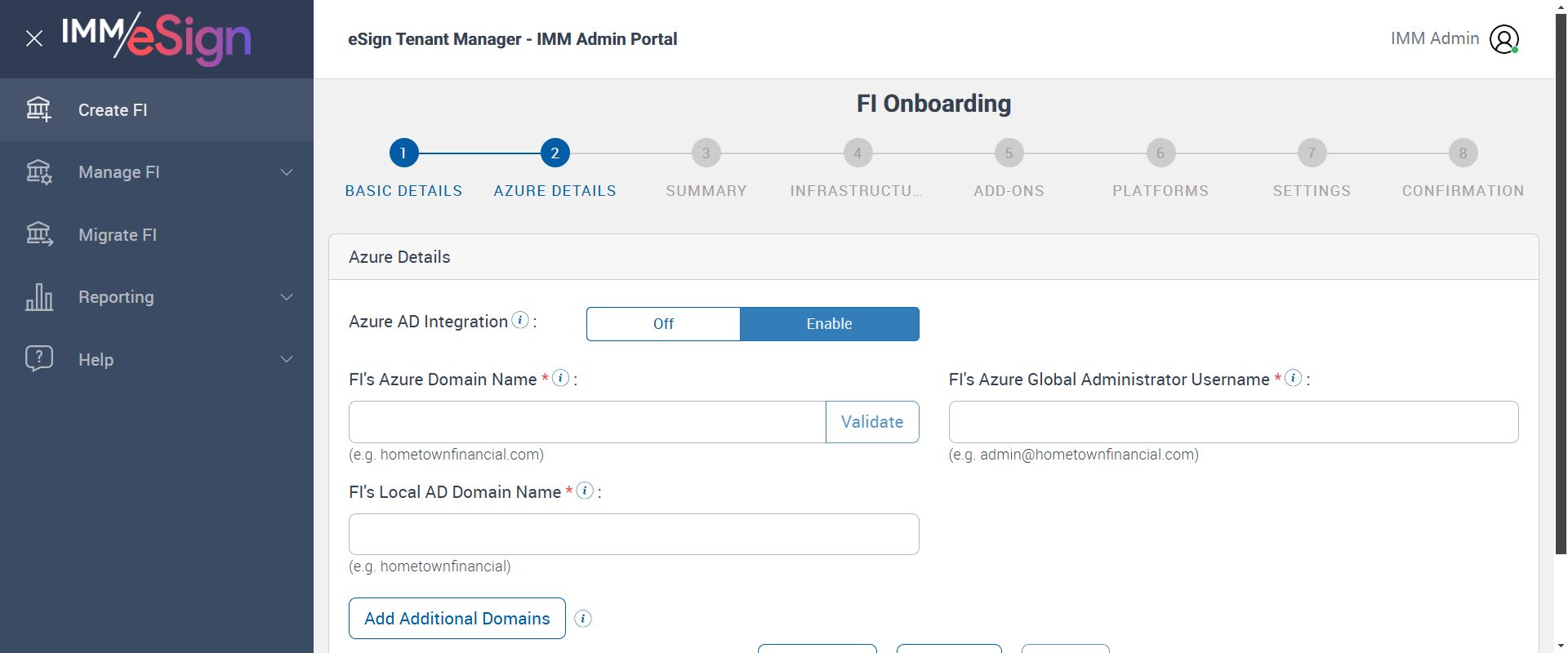
Task: Expand the Manage FI menu
Action: click(x=287, y=172)
